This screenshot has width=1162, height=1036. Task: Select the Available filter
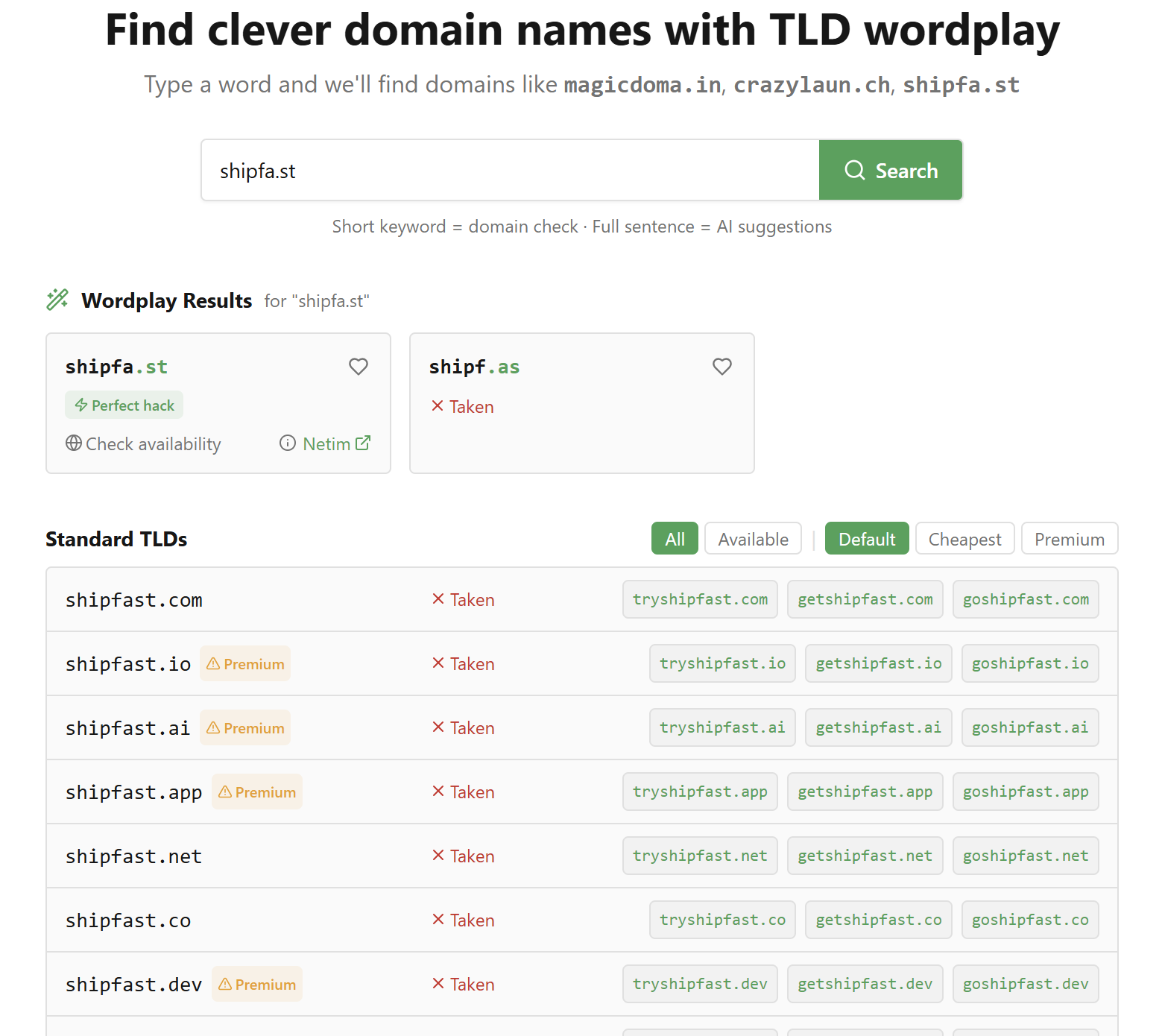(753, 539)
